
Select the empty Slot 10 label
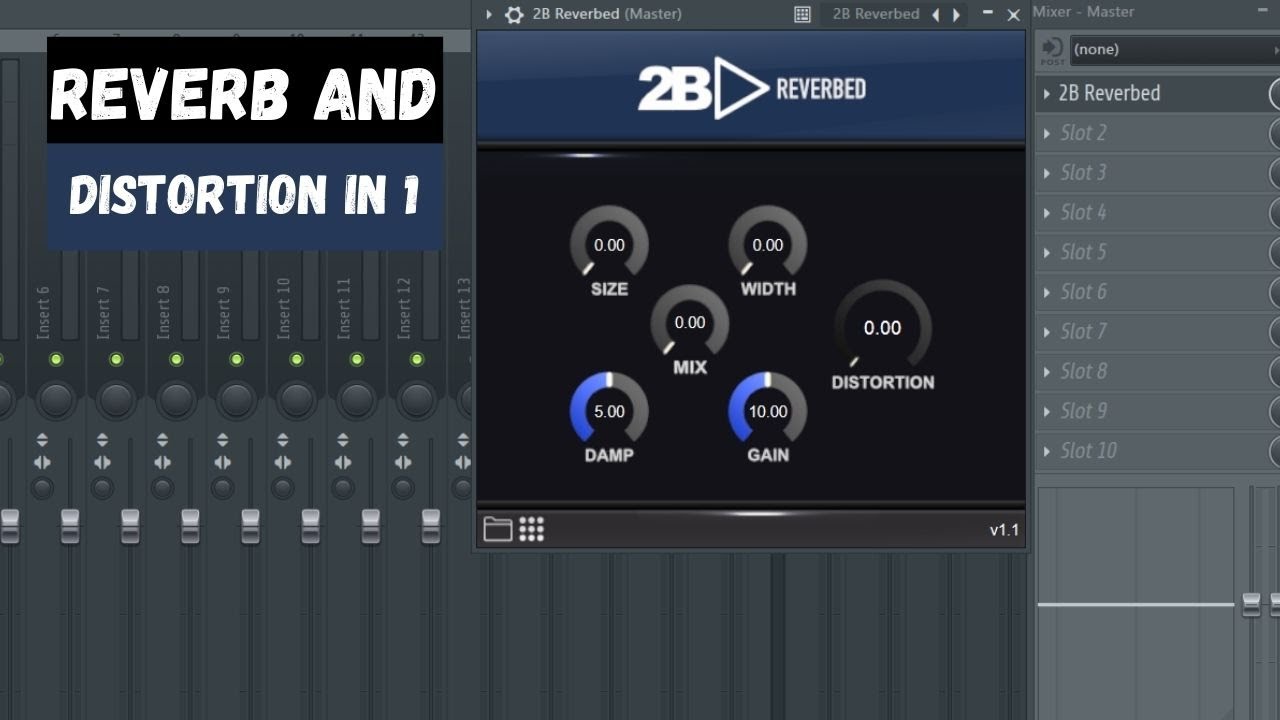pos(1088,451)
